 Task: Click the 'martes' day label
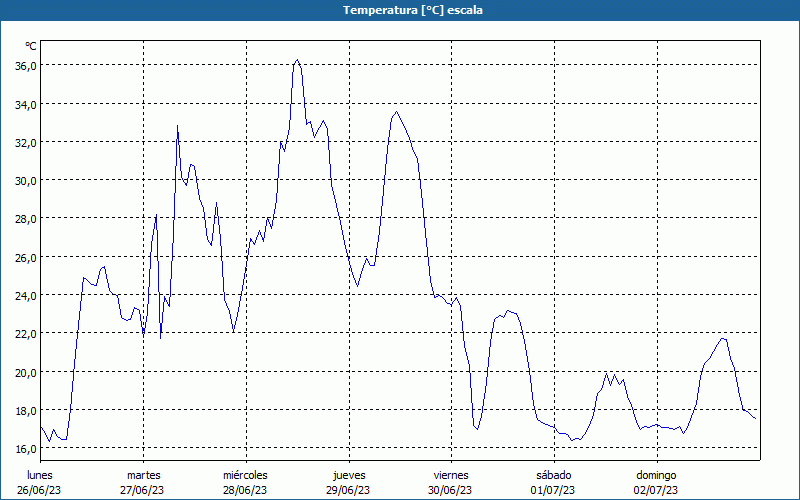pos(144,475)
